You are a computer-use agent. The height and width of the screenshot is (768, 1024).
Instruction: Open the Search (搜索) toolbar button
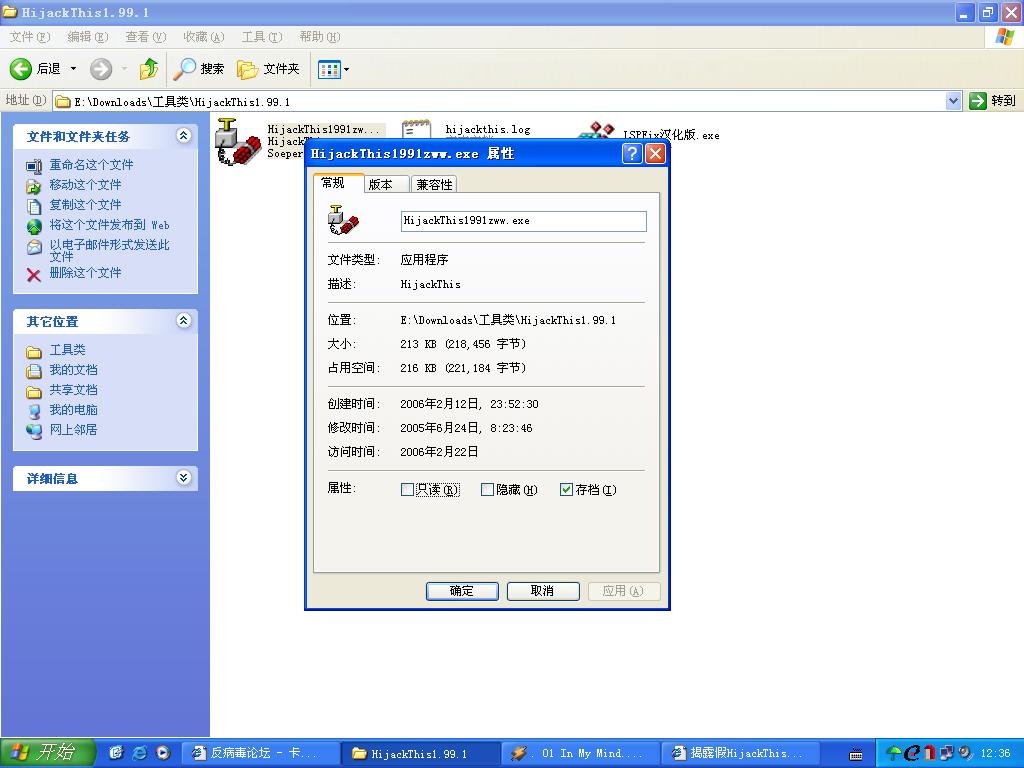coord(199,69)
